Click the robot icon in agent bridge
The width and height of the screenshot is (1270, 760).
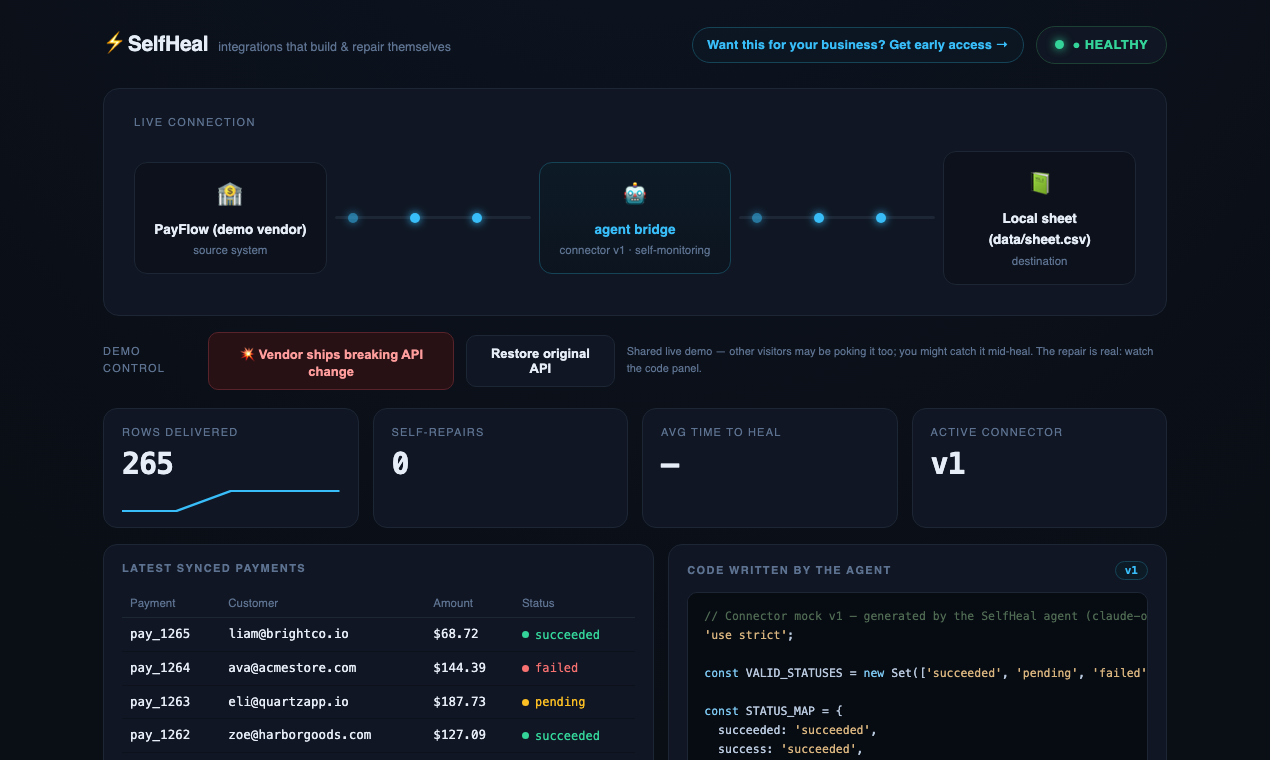click(635, 194)
